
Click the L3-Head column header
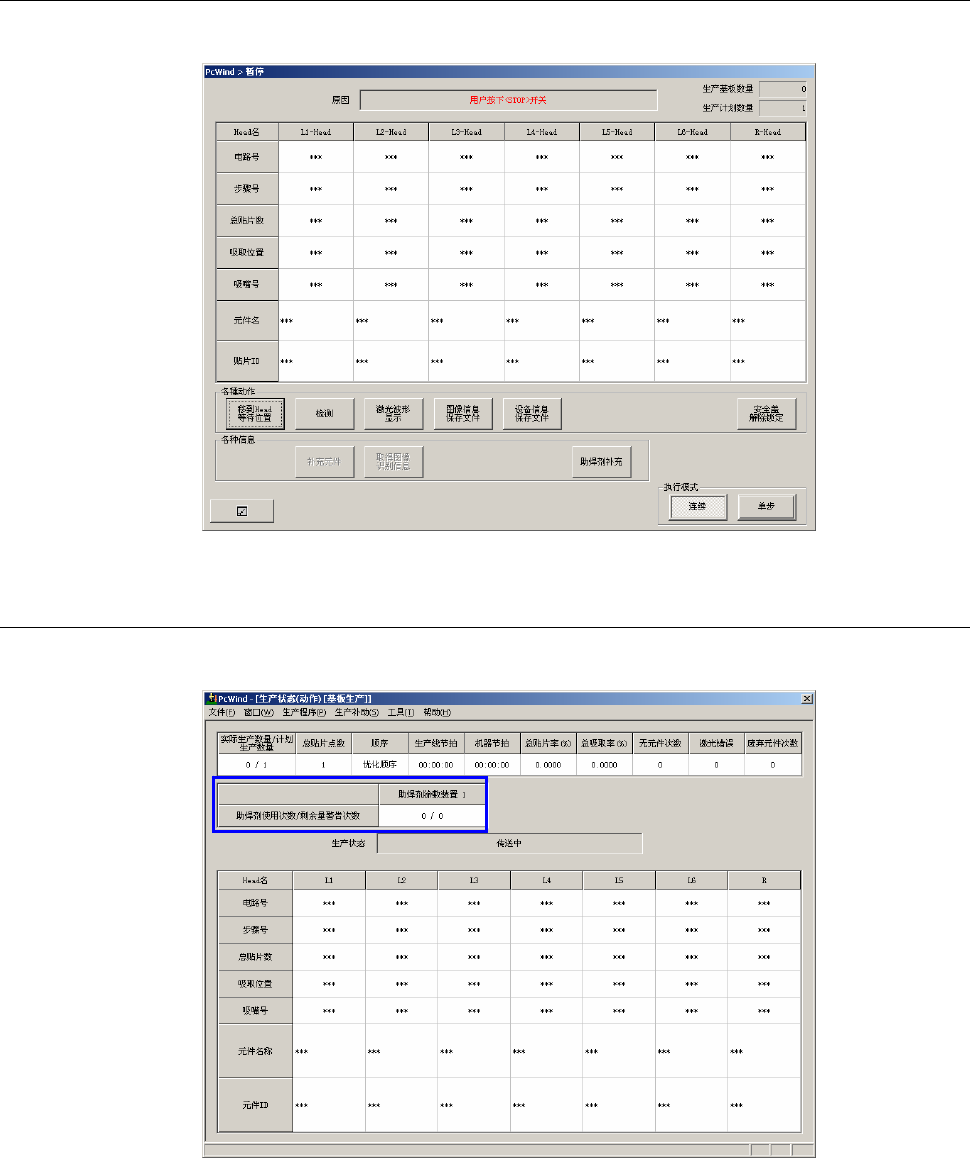(x=466, y=132)
